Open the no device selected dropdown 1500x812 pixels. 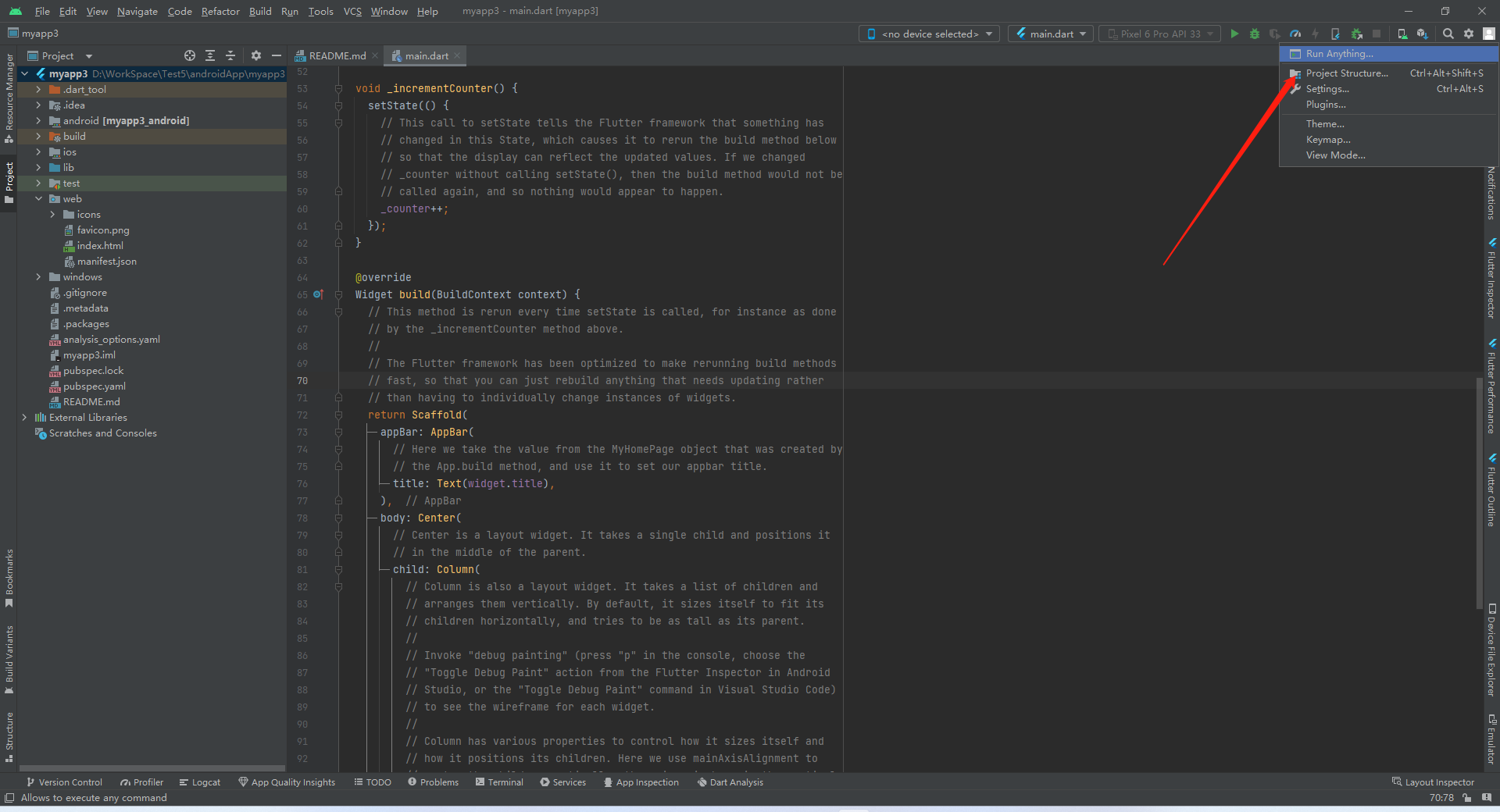pyautogui.click(x=928, y=34)
